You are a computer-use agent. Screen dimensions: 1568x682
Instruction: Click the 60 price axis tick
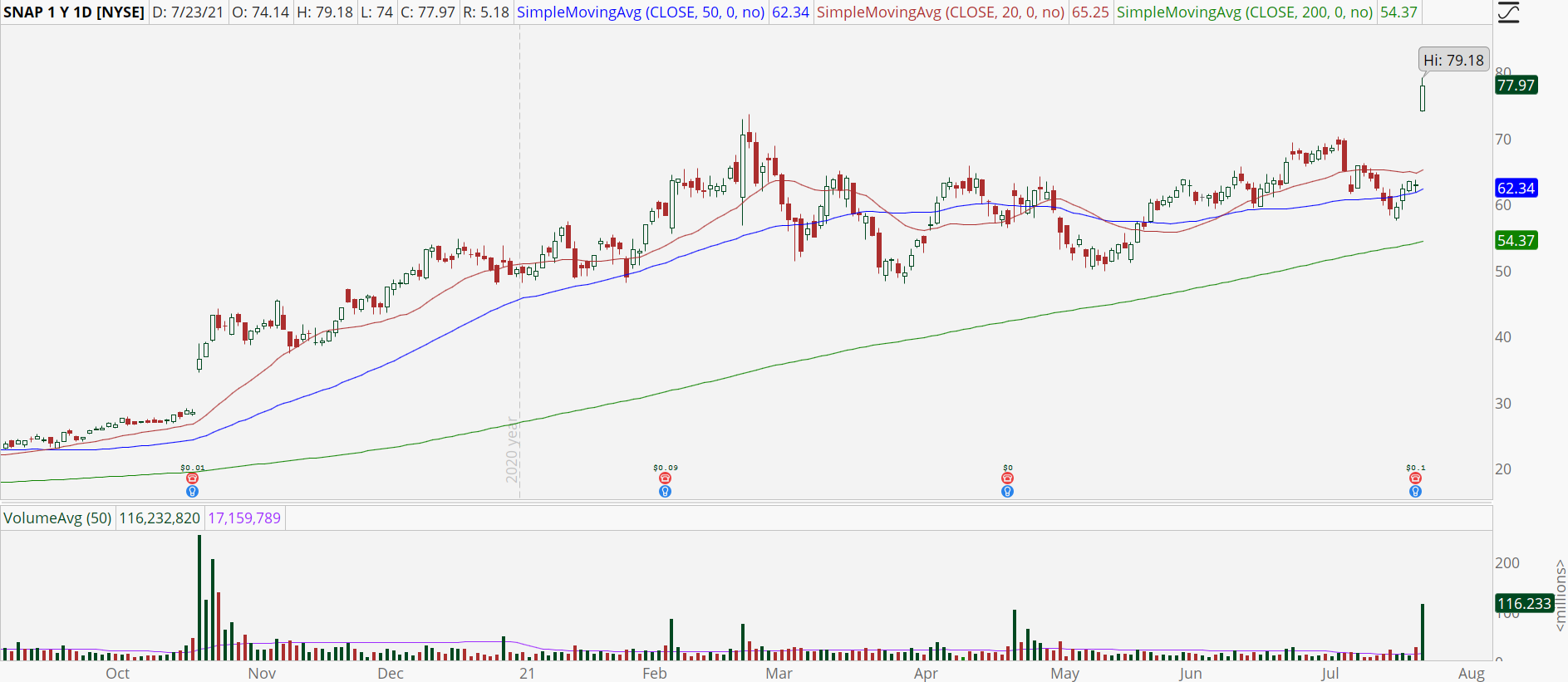coord(1503,205)
